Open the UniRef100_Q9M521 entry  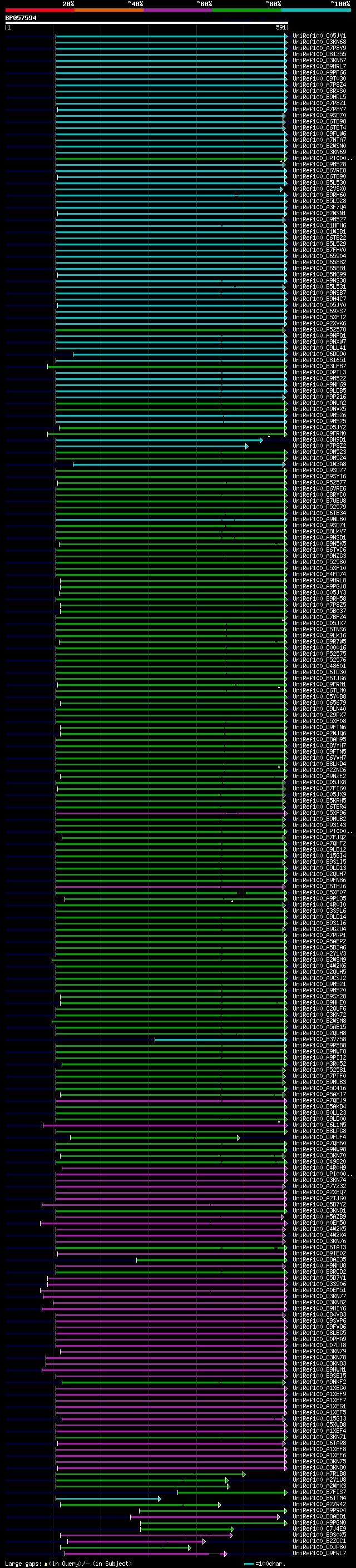tap(319, 985)
